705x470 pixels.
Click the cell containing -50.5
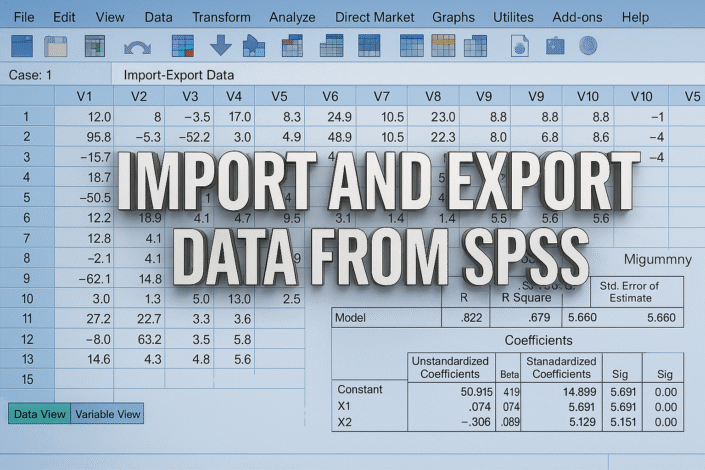point(84,197)
